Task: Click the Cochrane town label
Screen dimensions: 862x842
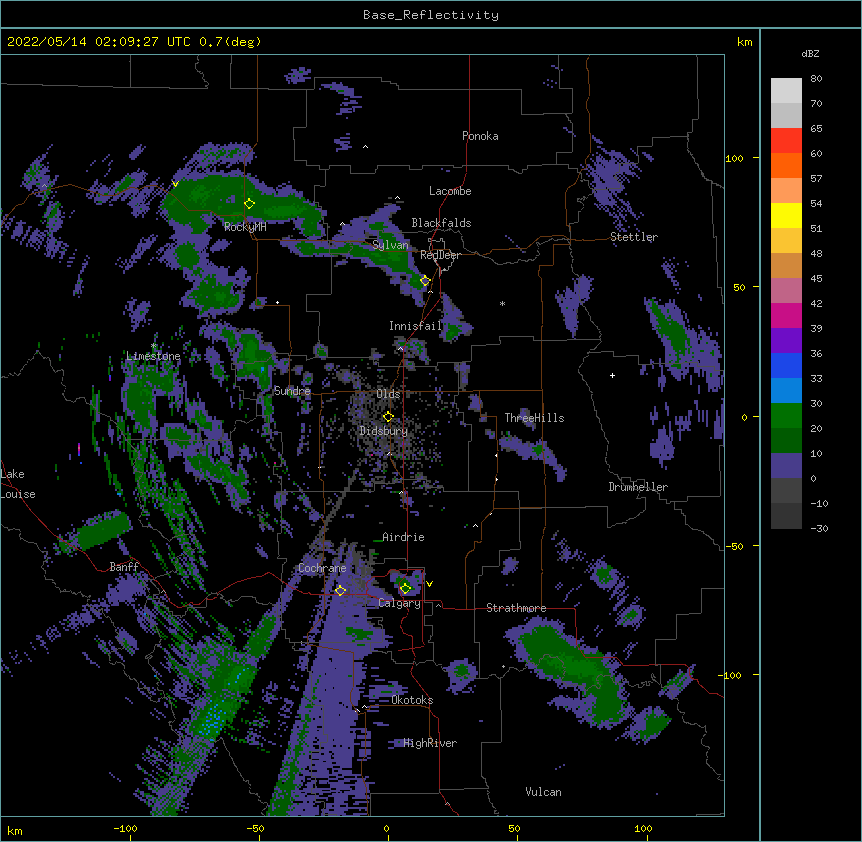Action: click(x=322, y=568)
